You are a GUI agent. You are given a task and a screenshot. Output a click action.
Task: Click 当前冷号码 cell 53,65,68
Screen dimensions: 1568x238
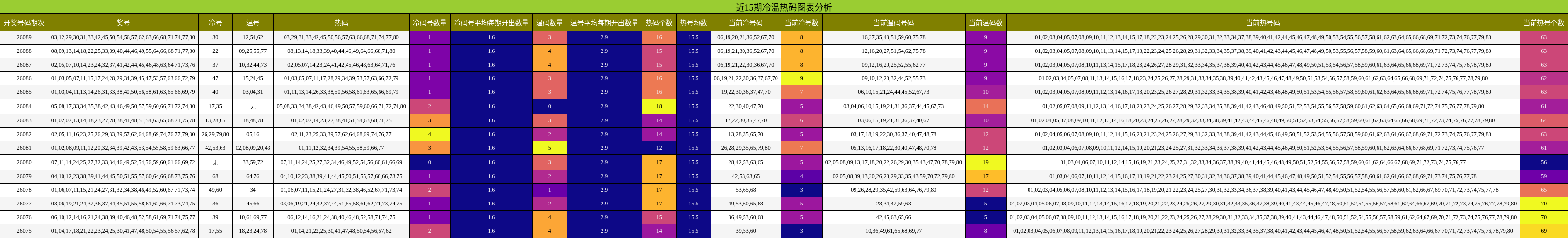click(x=745, y=190)
